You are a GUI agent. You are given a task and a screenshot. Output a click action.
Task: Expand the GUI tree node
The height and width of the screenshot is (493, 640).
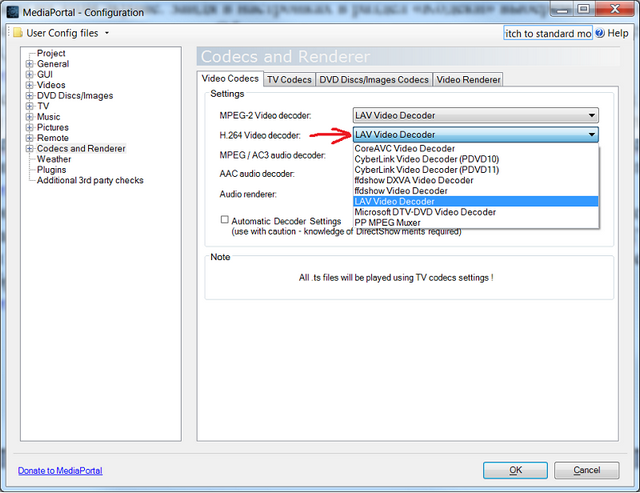pos(29,75)
